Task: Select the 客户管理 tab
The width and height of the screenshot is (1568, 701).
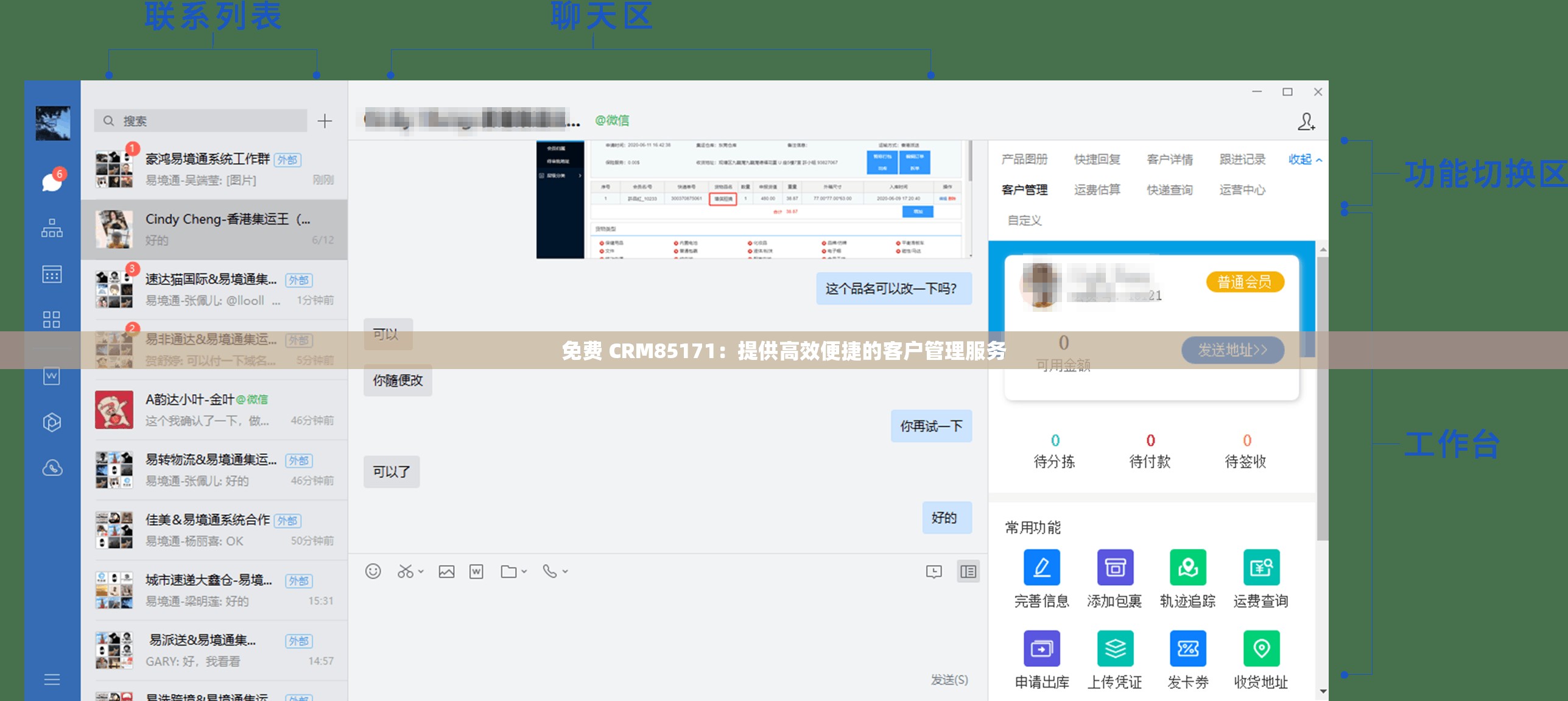Action: (x=1024, y=190)
